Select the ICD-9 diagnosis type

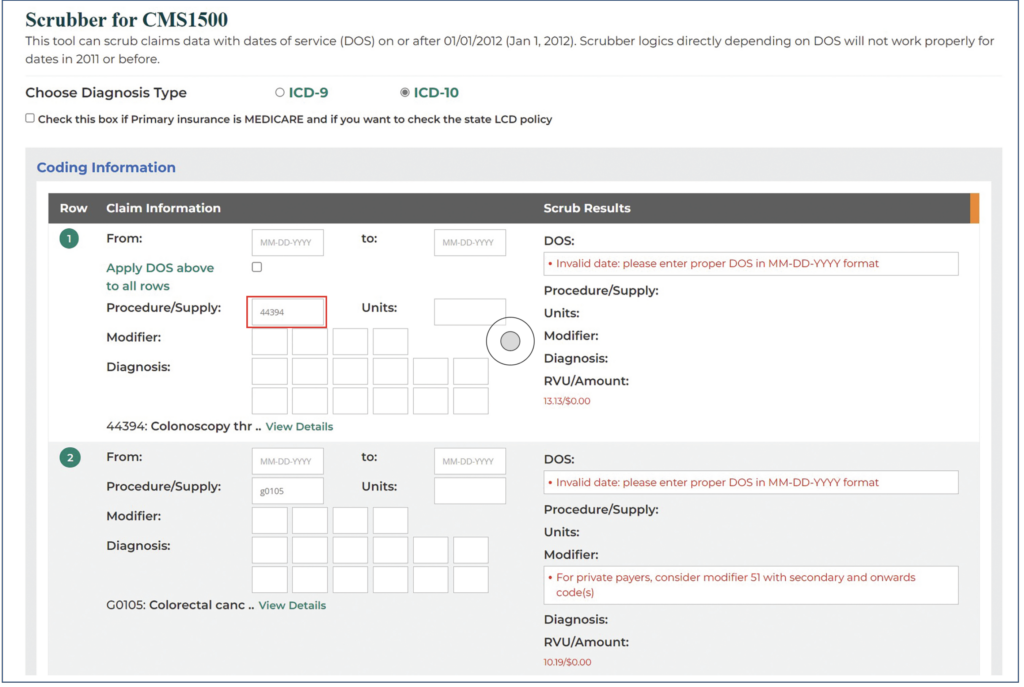pyautogui.click(x=280, y=91)
